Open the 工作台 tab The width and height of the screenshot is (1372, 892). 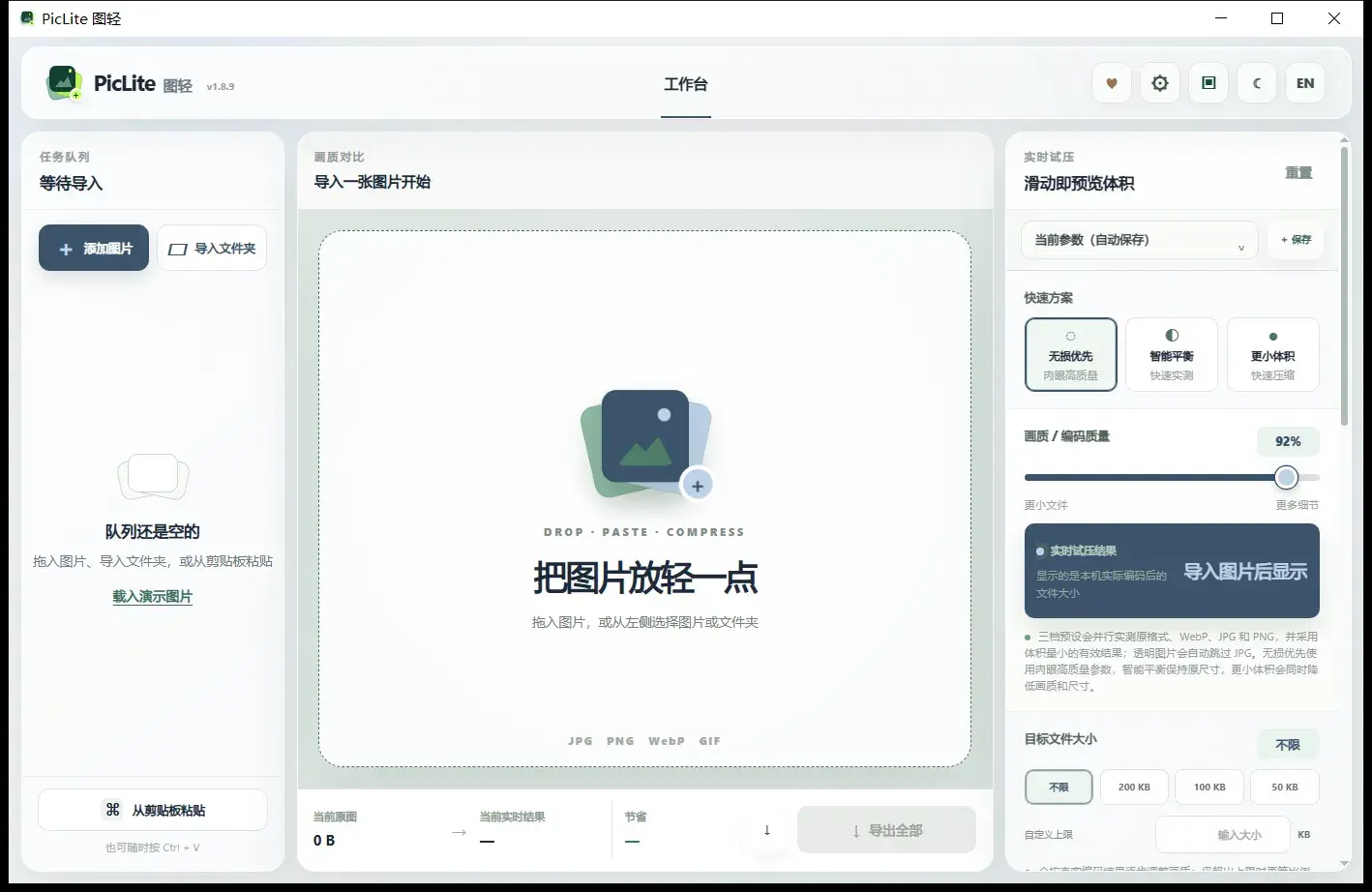[686, 85]
